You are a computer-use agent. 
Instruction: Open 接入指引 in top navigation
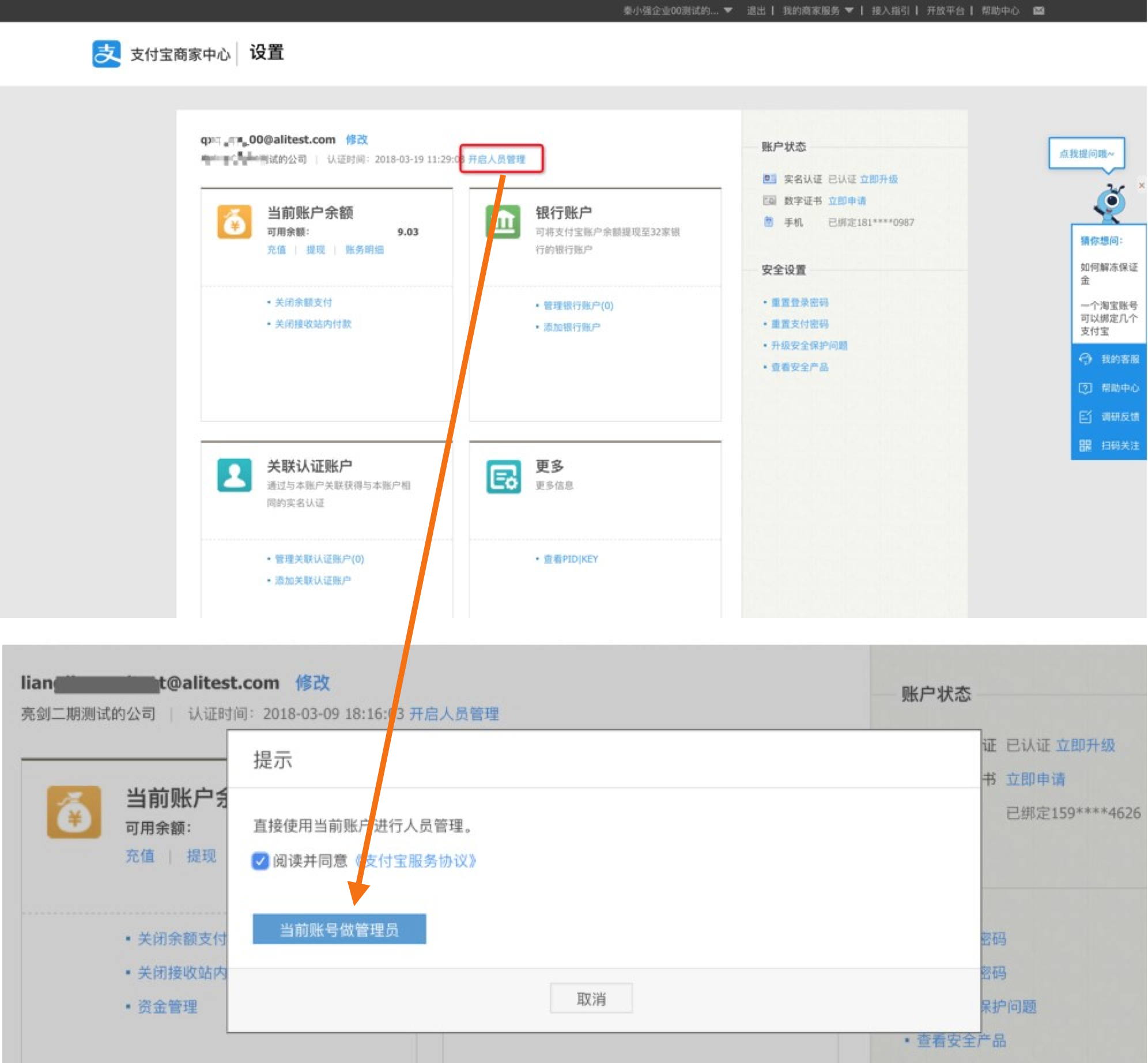(890, 10)
